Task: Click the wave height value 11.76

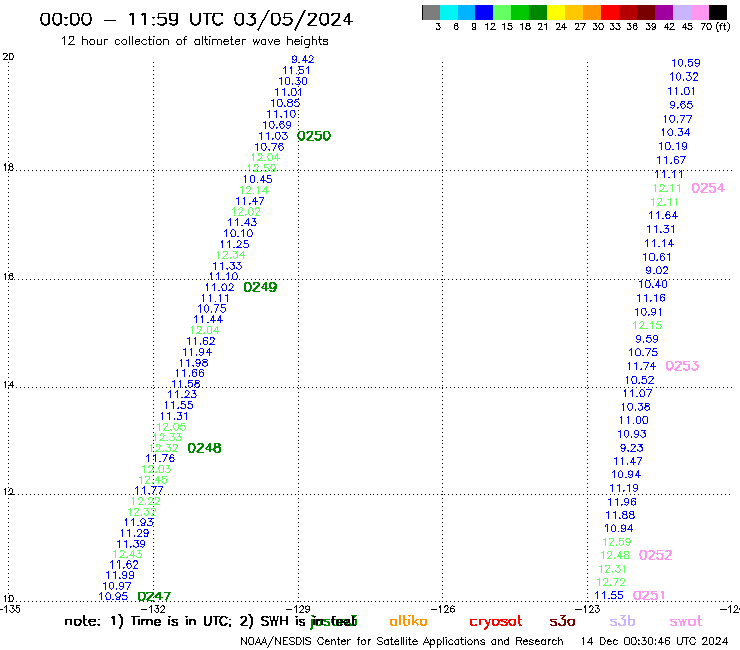Action: click(x=160, y=458)
